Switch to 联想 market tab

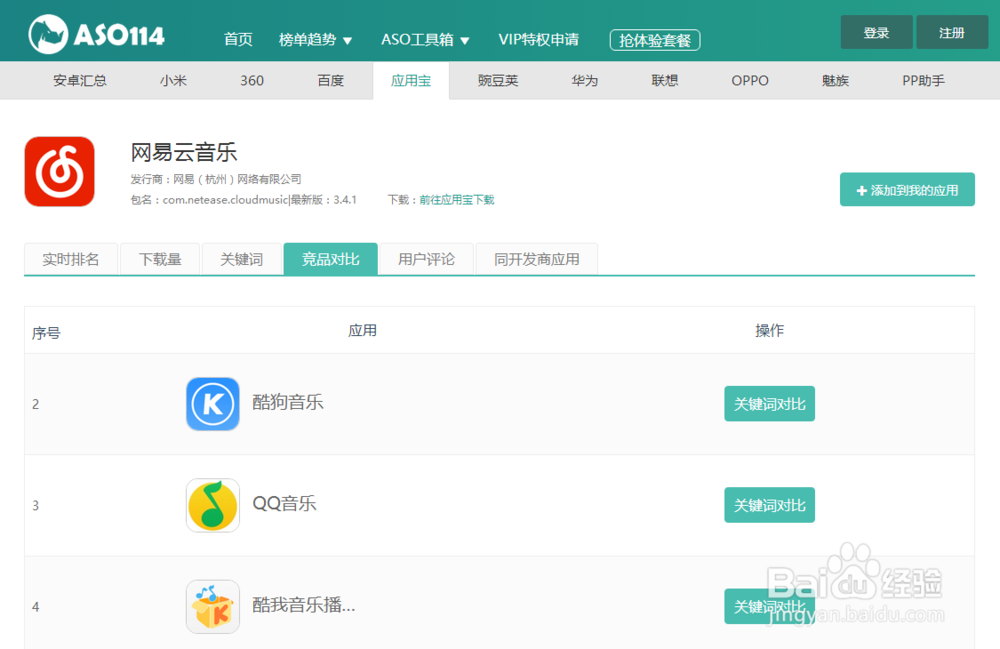point(665,80)
